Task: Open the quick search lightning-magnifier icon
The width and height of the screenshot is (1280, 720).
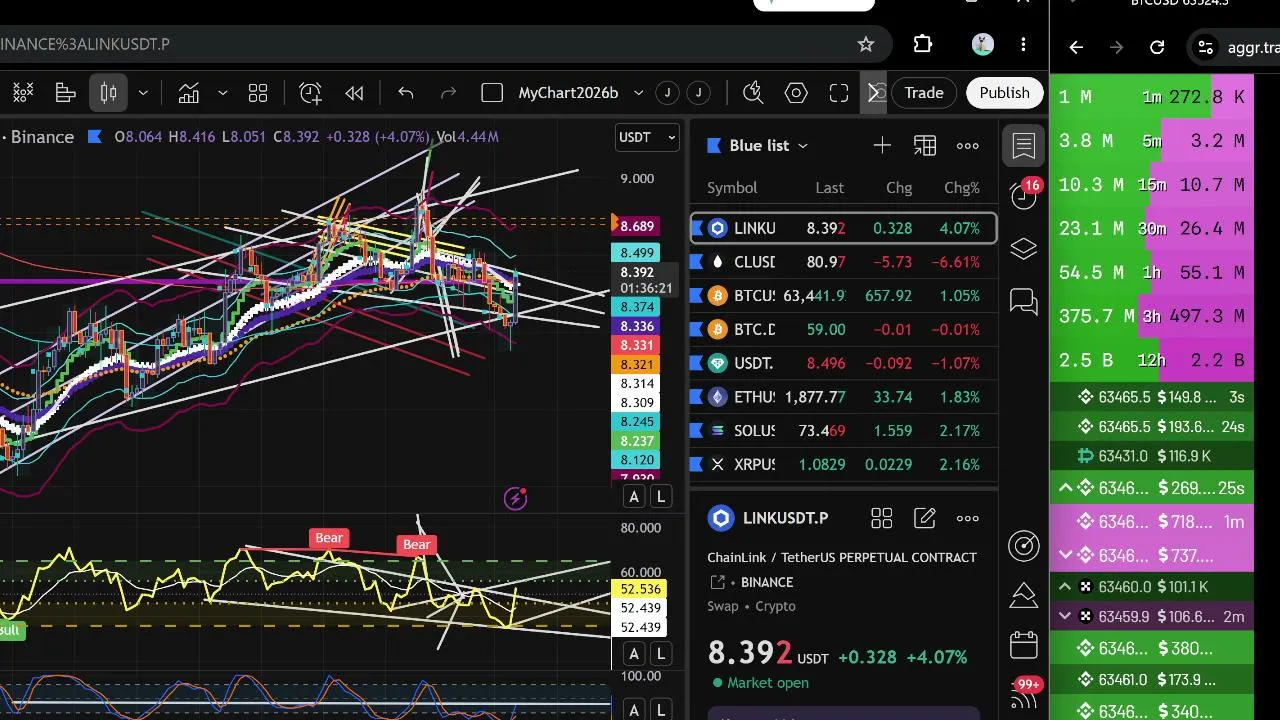Action: point(753,93)
